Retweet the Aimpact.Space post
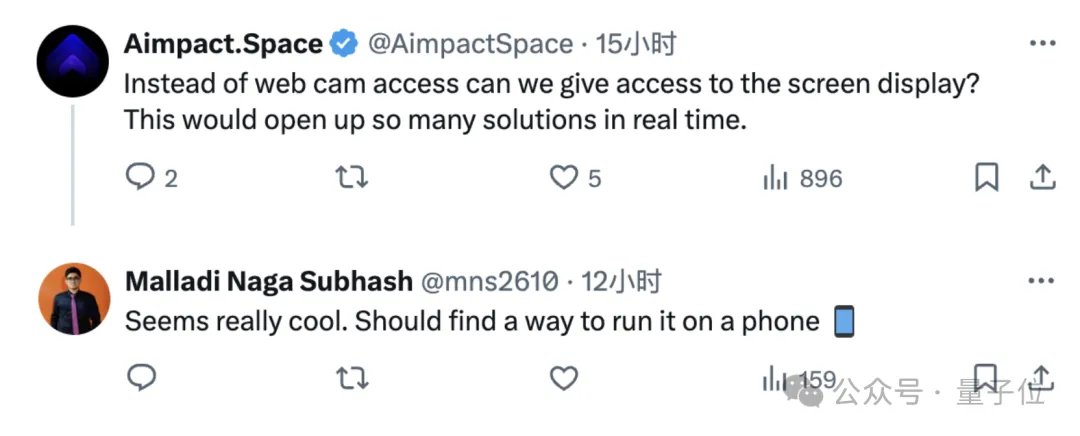Screen dimensions: 1080x436 [x=351, y=178]
